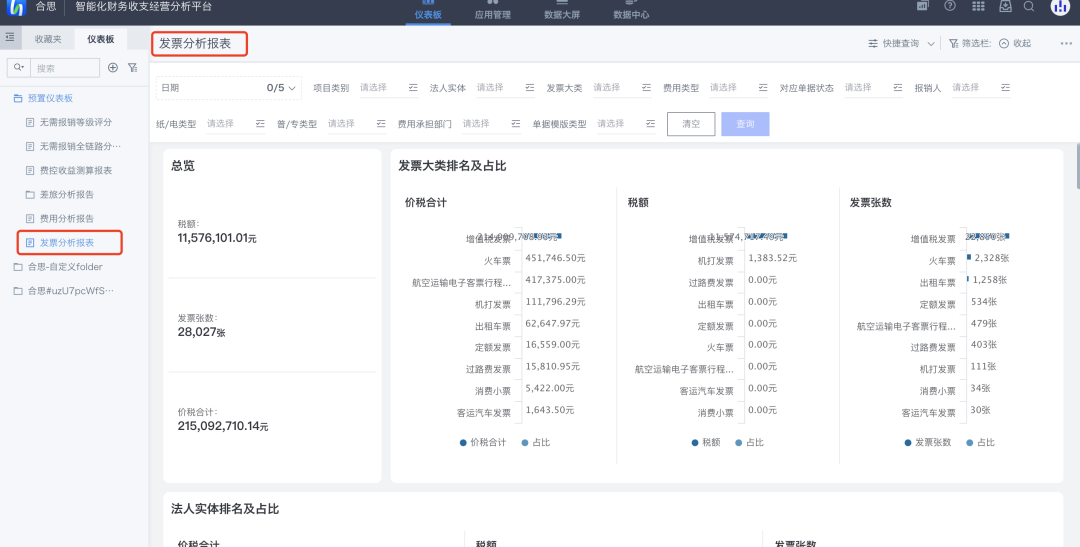Switch to the 应用管理 navigation tab

coord(492,12)
